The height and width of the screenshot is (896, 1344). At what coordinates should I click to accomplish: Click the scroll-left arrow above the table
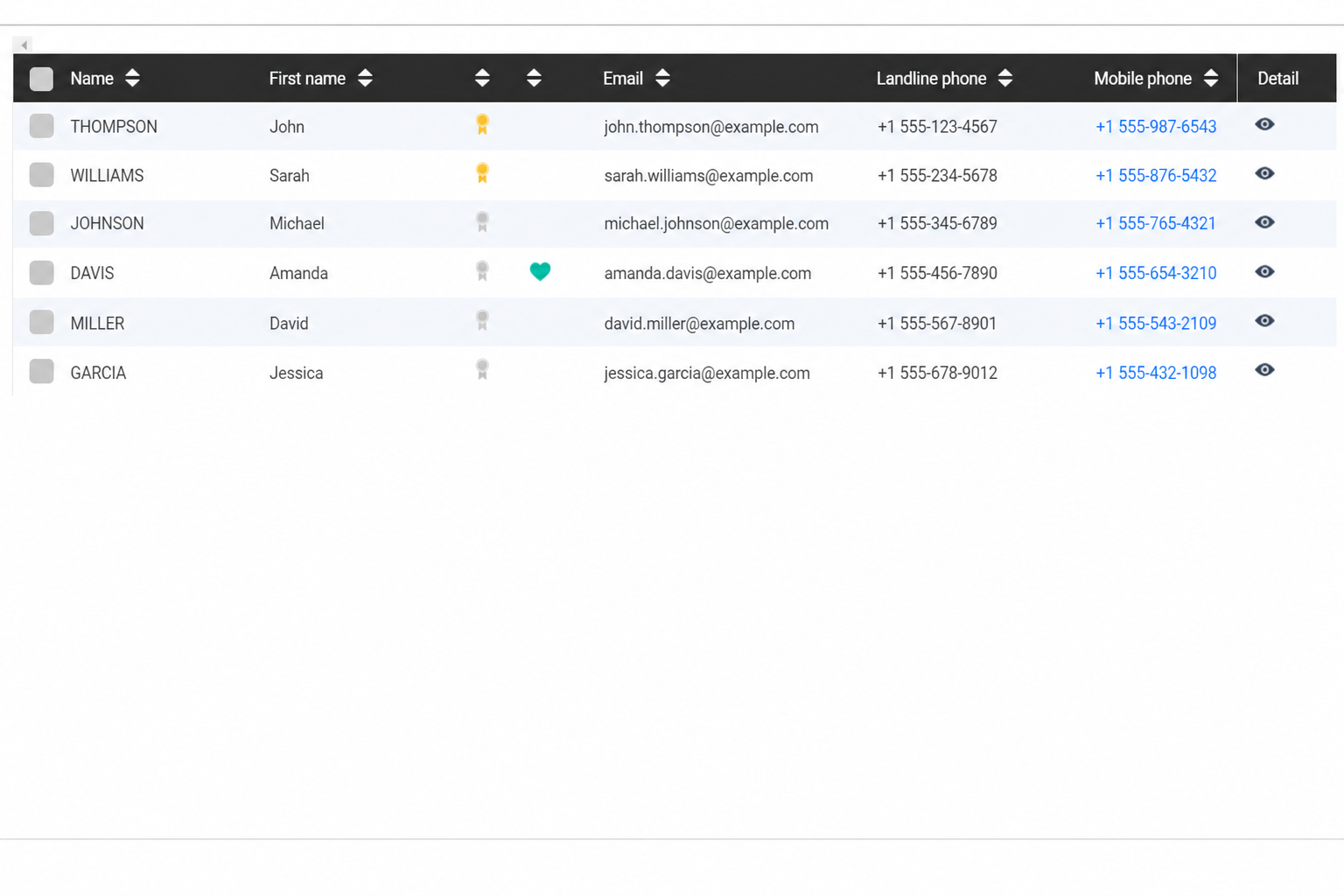[x=24, y=45]
